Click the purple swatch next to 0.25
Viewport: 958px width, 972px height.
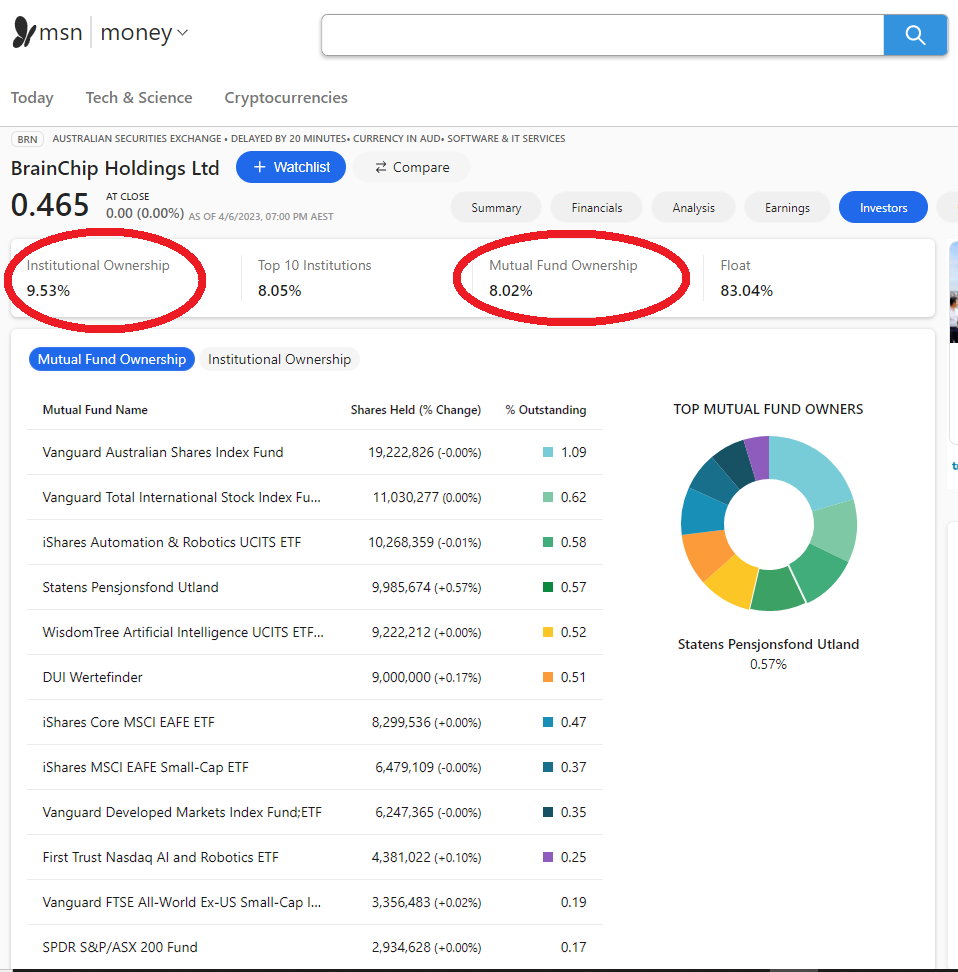click(548, 857)
